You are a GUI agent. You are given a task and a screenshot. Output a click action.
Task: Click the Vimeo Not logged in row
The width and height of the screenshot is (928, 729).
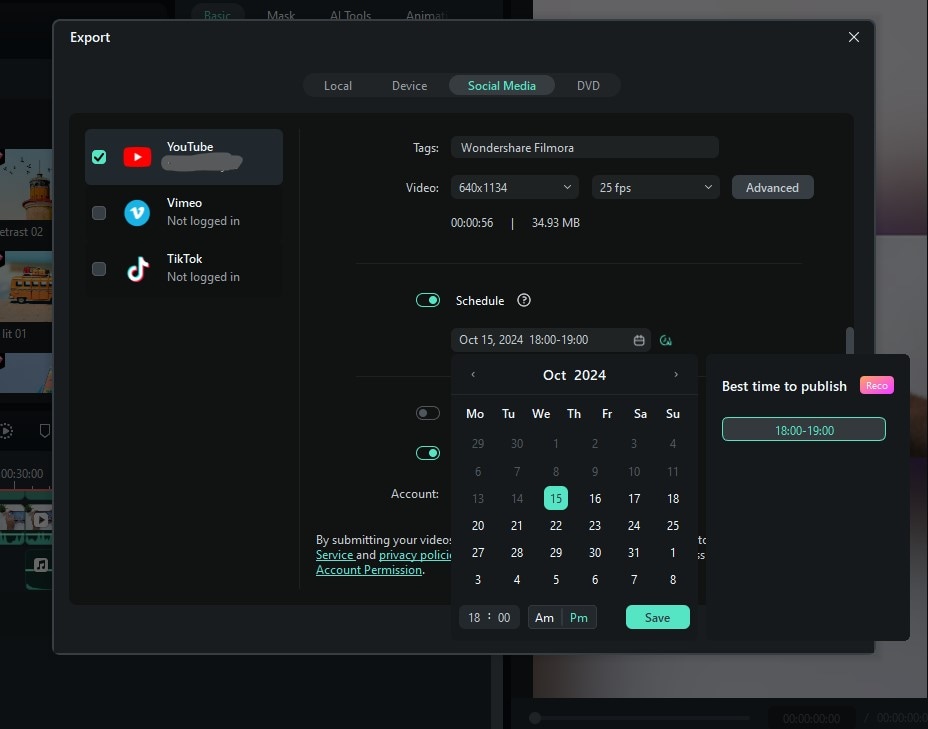(184, 213)
